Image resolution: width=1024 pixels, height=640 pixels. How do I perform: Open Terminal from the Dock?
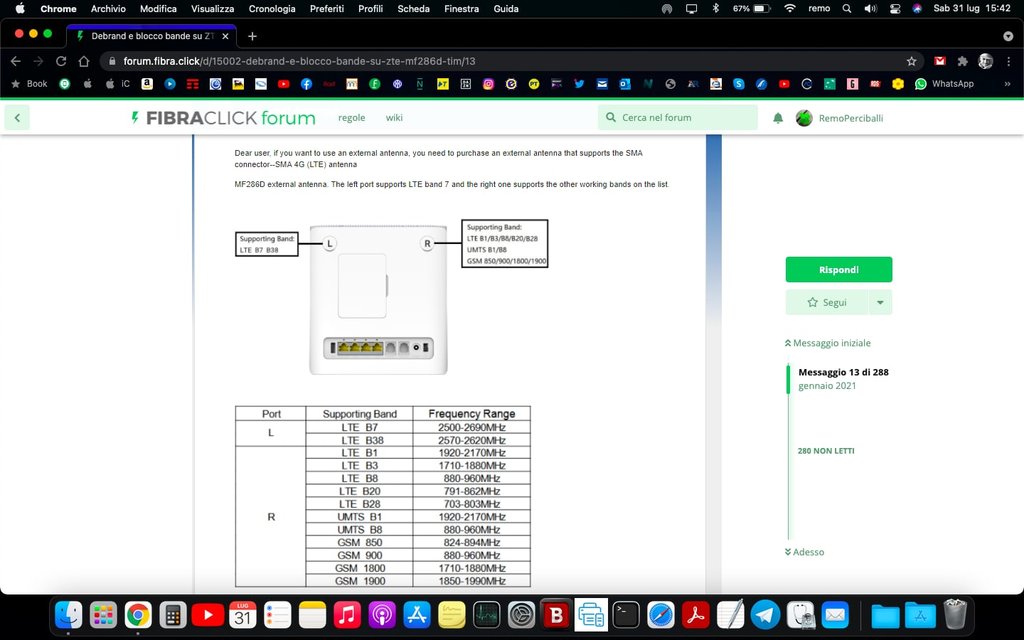(626, 615)
